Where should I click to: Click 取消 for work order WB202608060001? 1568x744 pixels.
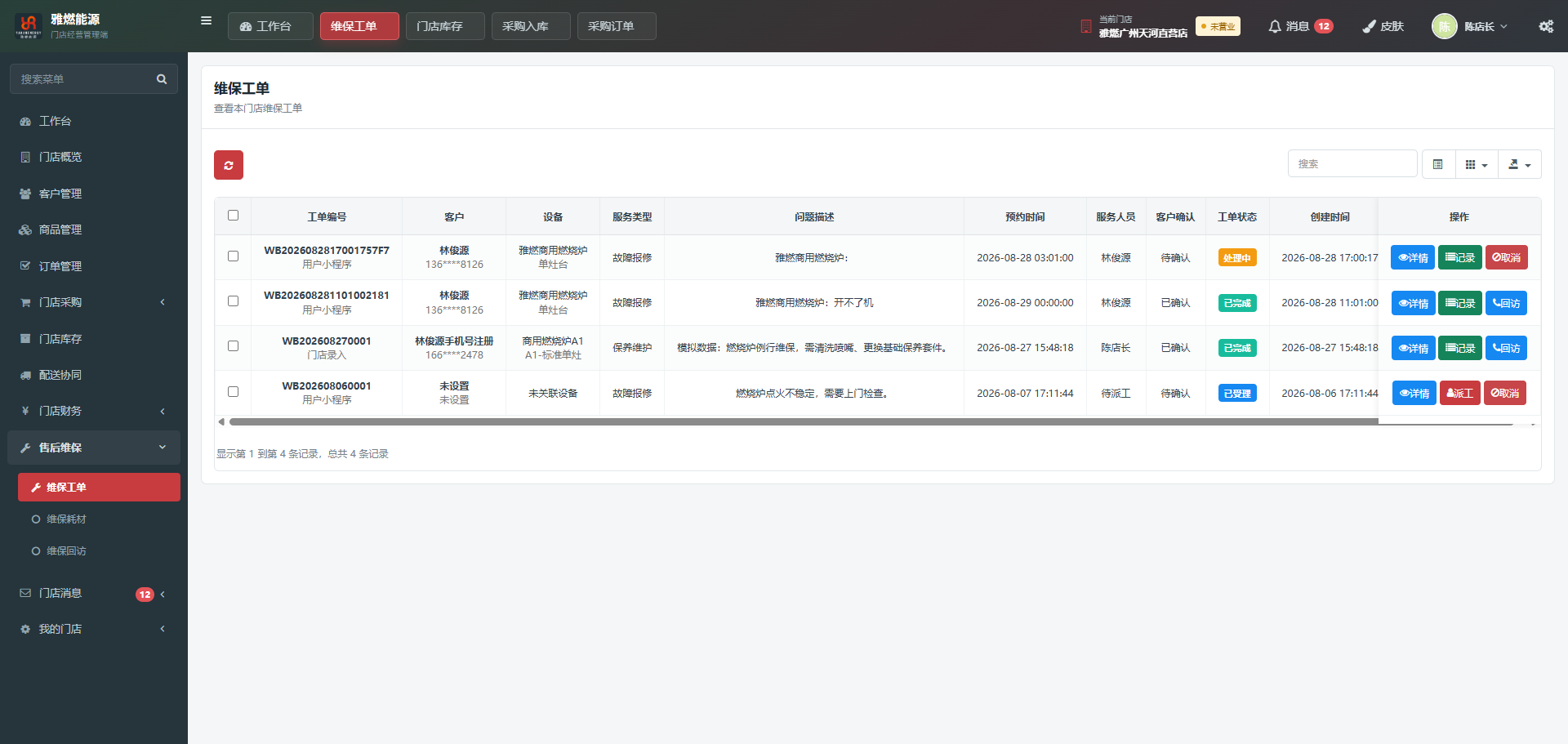coord(1505,393)
